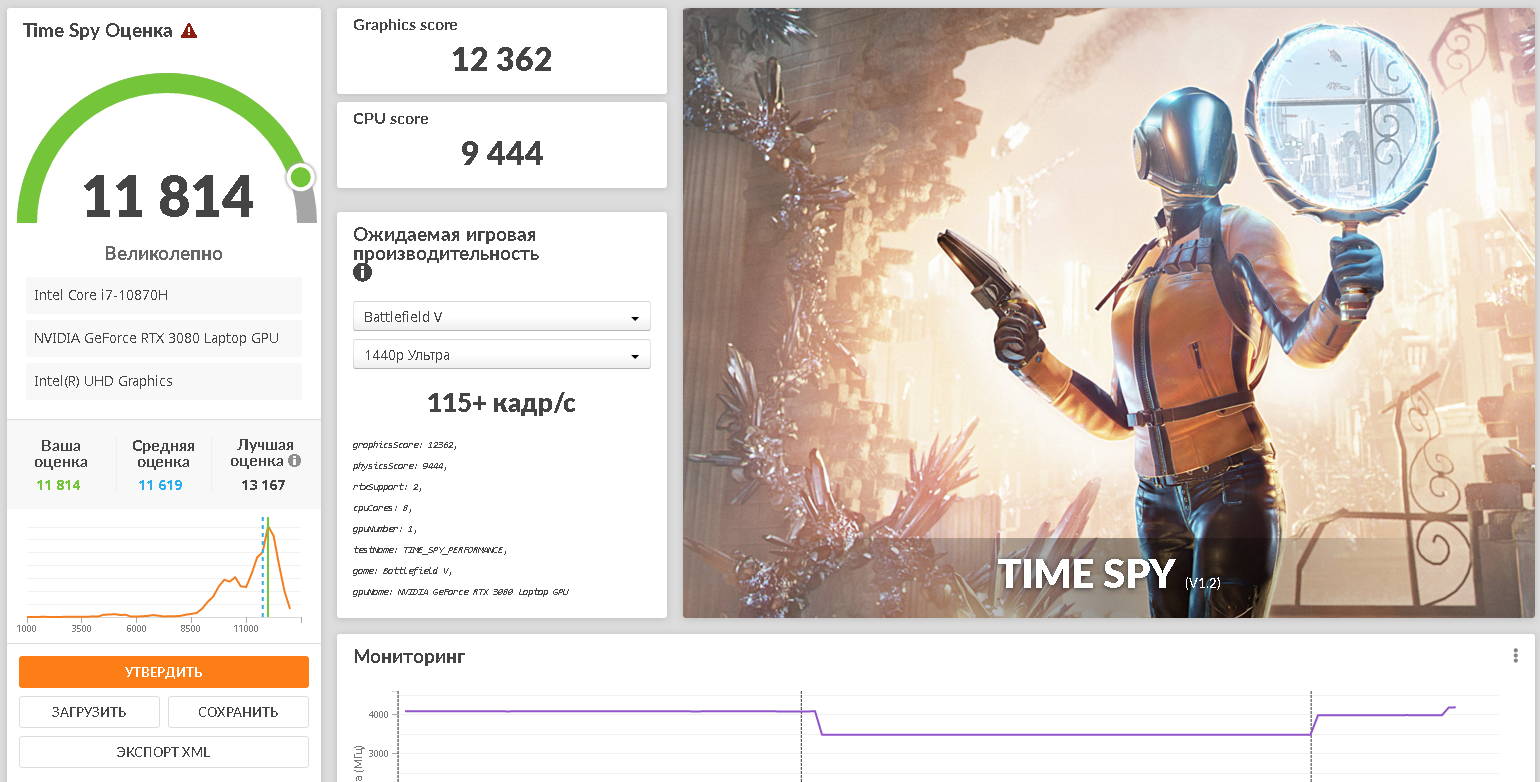Click the ЭКСПОРТ XML button
The image size is (1540, 782).
click(164, 752)
